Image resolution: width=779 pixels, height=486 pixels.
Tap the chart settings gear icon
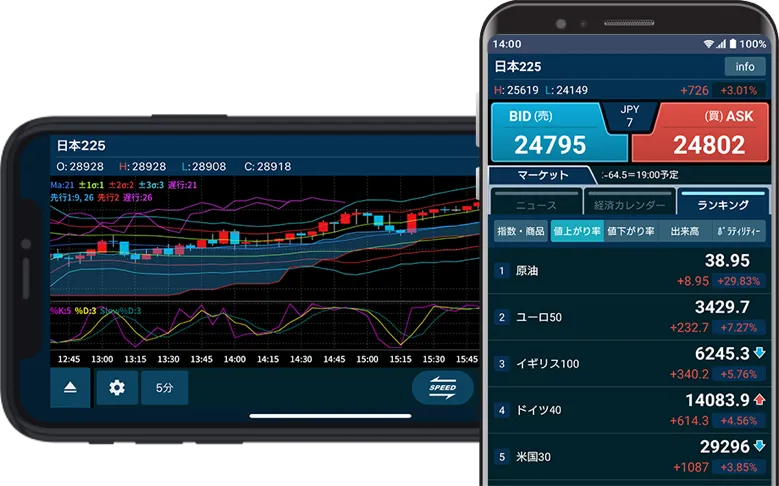(x=117, y=388)
